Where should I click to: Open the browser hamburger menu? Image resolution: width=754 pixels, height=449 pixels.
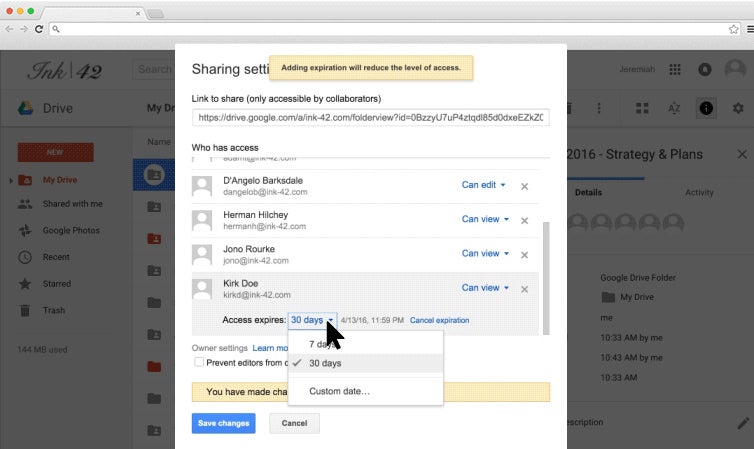(750, 29)
